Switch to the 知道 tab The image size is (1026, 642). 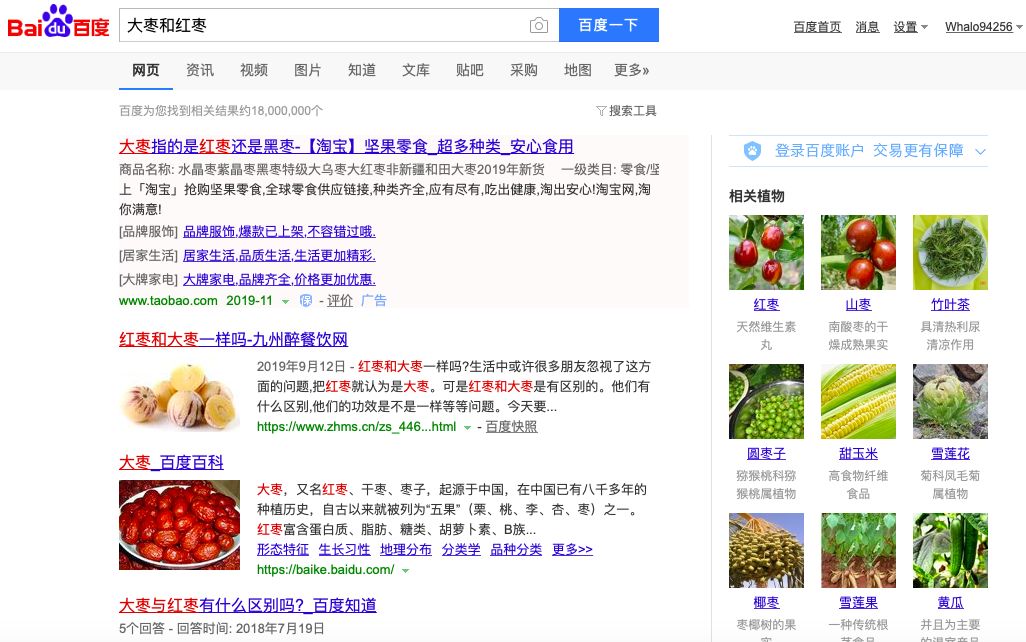(x=362, y=70)
